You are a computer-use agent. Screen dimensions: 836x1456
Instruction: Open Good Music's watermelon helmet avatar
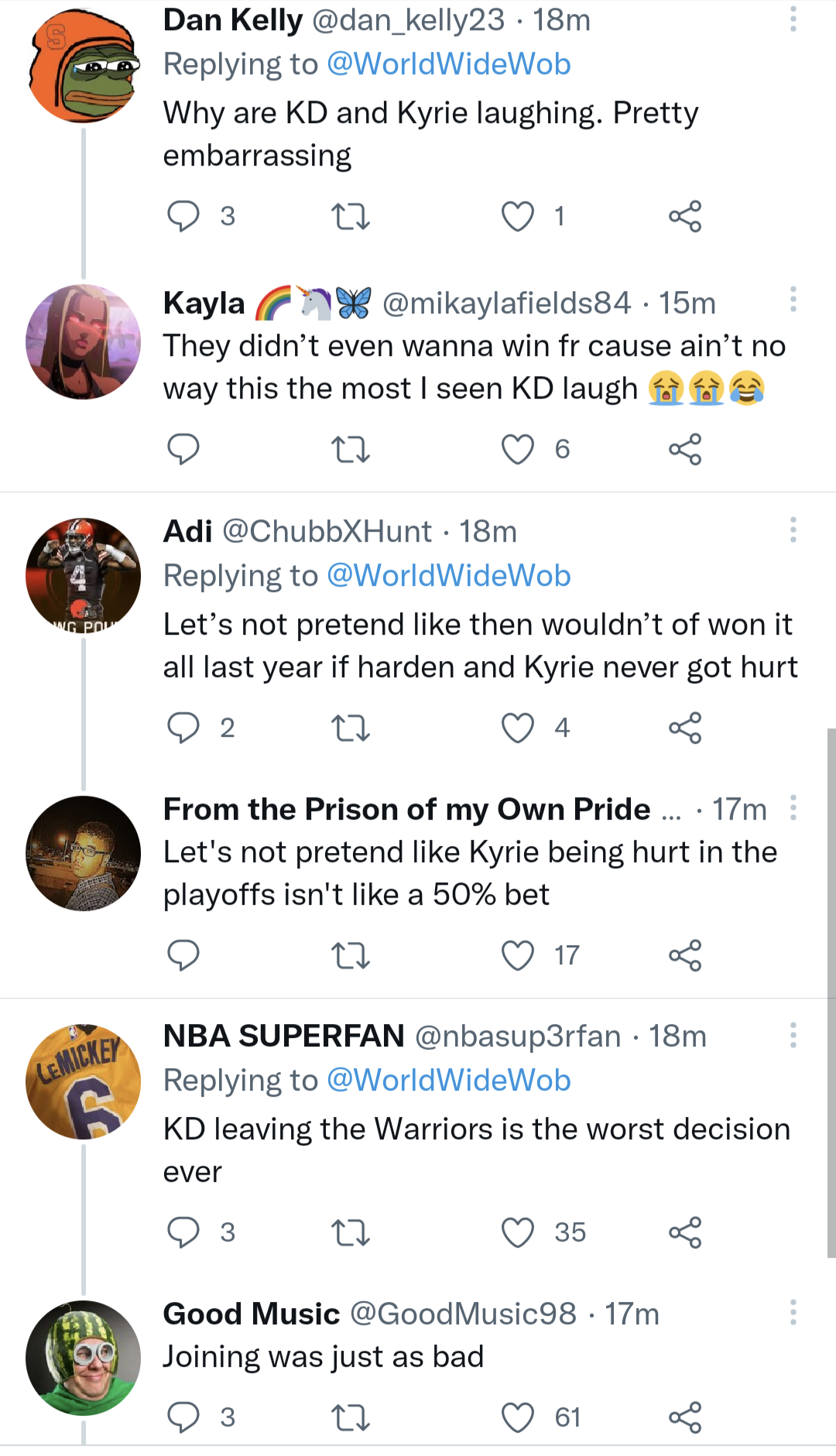coord(84,1358)
